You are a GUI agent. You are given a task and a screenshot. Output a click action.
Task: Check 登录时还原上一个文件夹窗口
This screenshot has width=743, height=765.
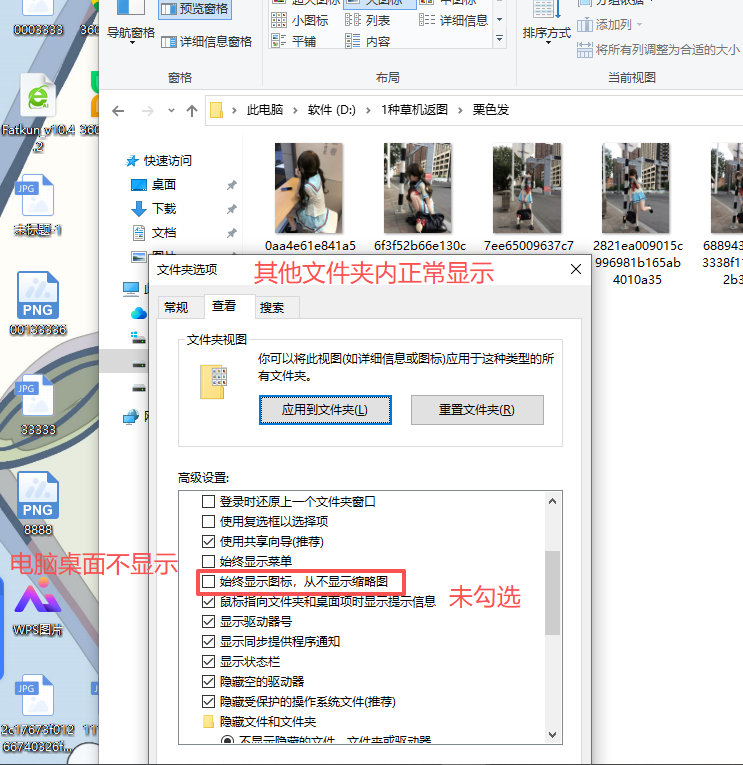pos(208,502)
